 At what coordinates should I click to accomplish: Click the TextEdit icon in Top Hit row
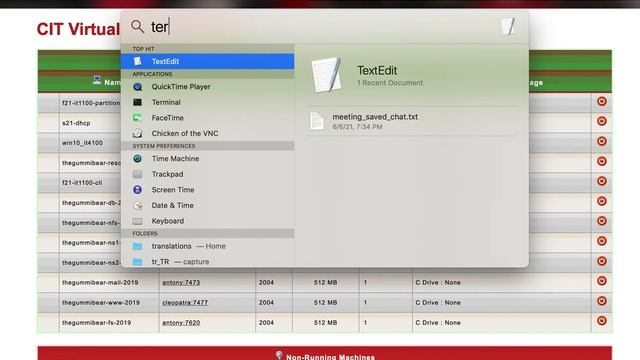point(138,61)
